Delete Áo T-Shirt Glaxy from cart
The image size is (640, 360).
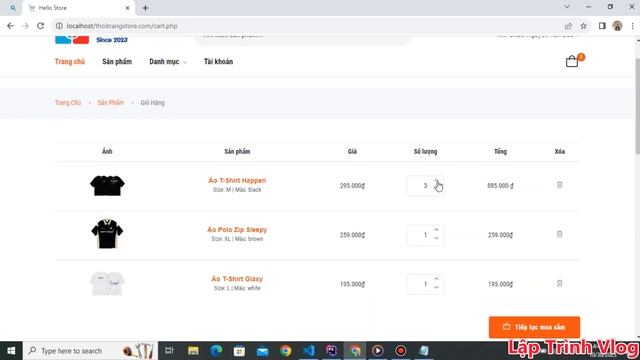[x=560, y=283]
